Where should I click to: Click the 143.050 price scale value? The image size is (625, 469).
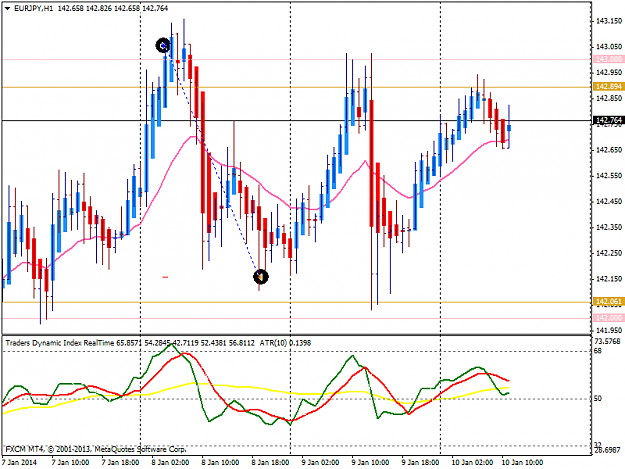click(x=609, y=47)
